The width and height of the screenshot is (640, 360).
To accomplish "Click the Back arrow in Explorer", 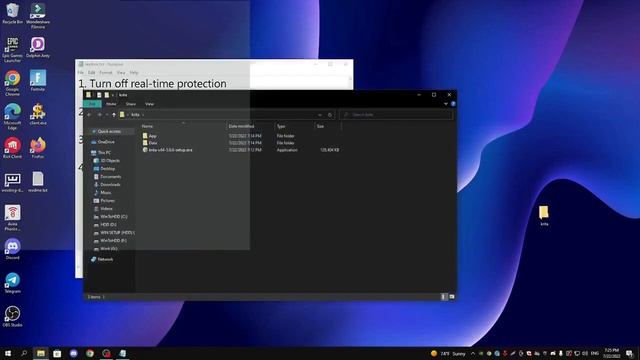I will pos(90,115).
